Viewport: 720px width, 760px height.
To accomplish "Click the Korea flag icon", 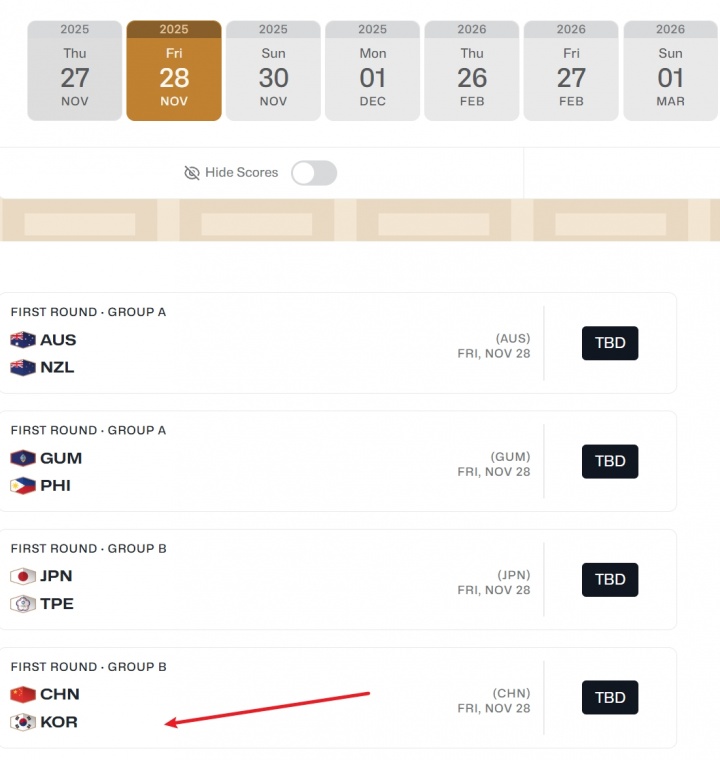I will (23, 722).
